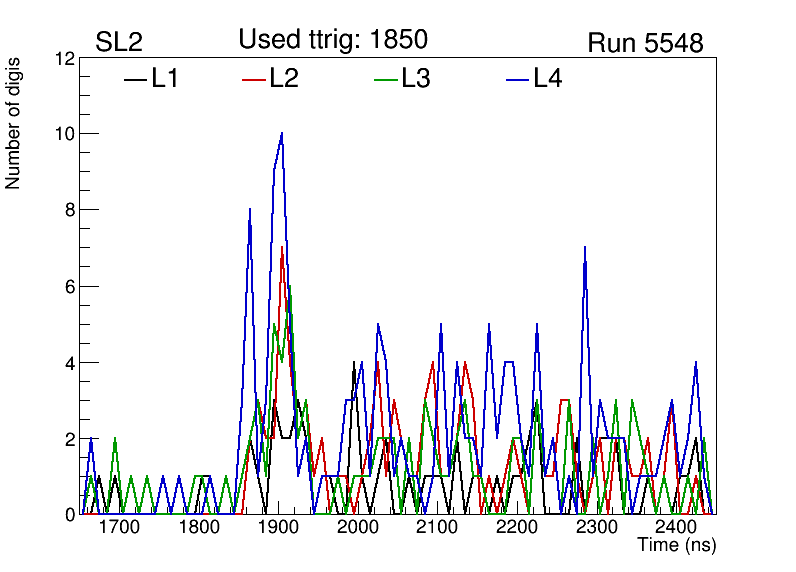Click the black L1 legend line sample
This screenshot has height=572, width=796.
click(134, 79)
